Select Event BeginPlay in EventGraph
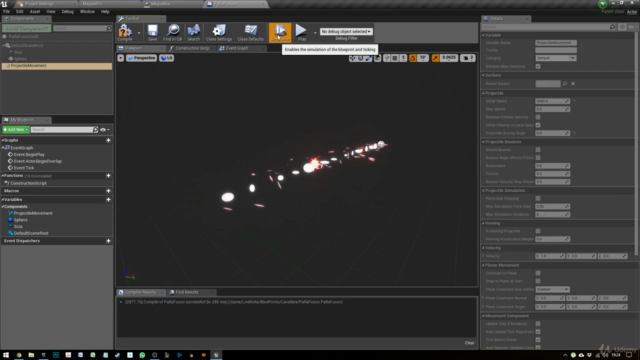This screenshot has width=640, height=360. coord(29,155)
